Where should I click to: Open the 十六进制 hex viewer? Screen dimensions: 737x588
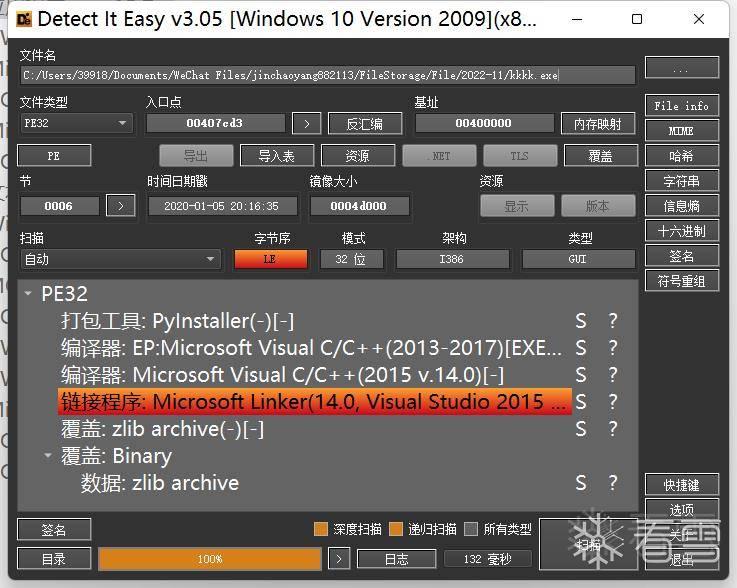click(x=682, y=231)
